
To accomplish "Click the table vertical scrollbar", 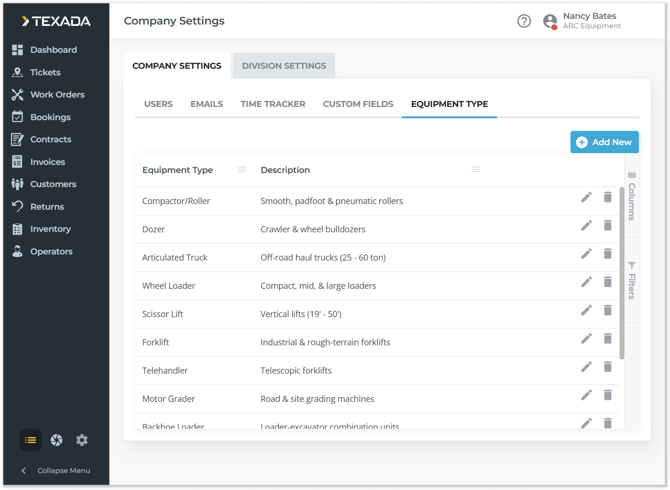I will click(622, 270).
